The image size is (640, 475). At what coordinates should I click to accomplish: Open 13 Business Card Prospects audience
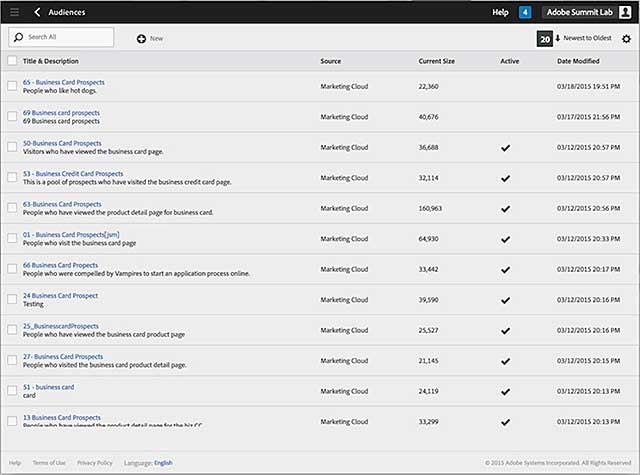[x=62, y=417]
